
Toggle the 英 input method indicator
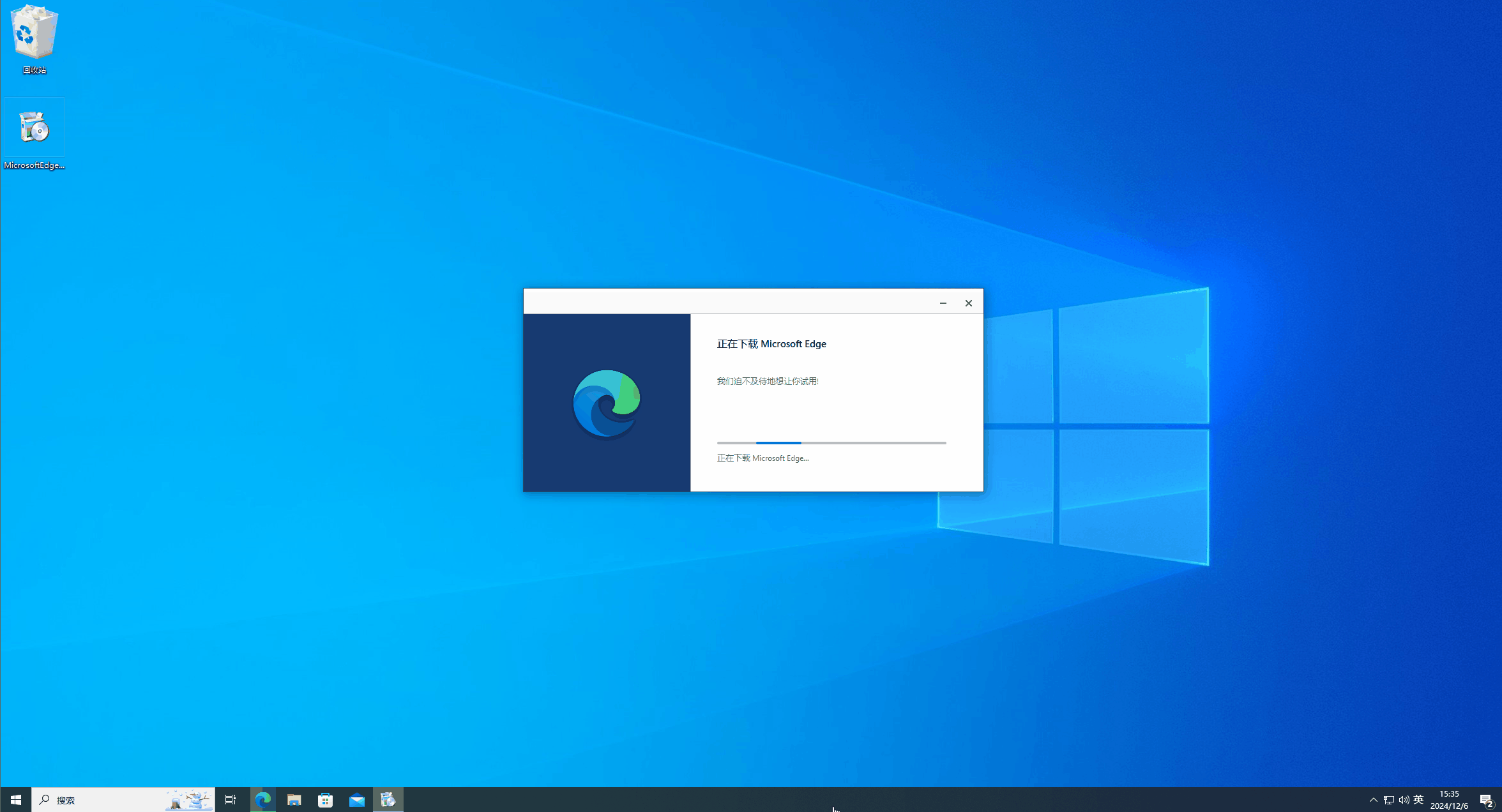point(1418,800)
